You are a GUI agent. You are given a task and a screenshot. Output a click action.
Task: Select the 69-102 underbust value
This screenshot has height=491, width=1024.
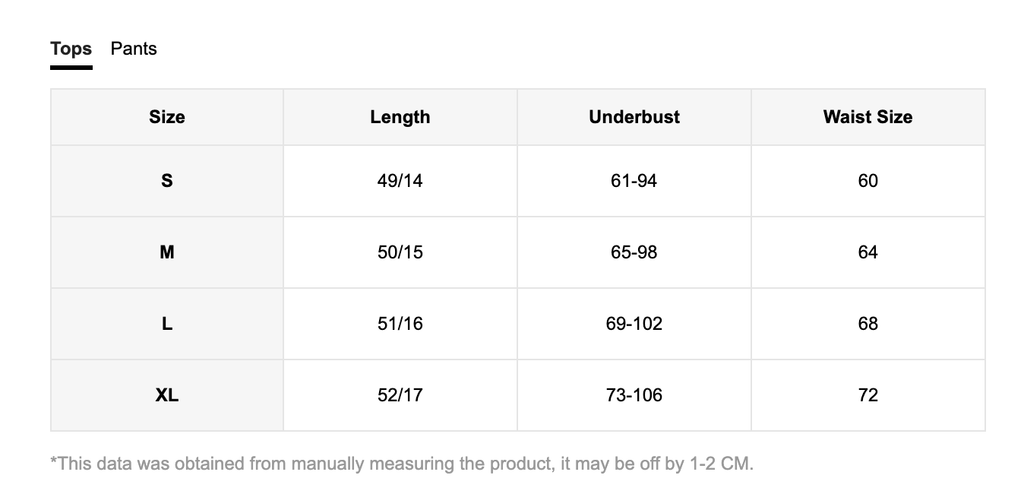tap(634, 324)
